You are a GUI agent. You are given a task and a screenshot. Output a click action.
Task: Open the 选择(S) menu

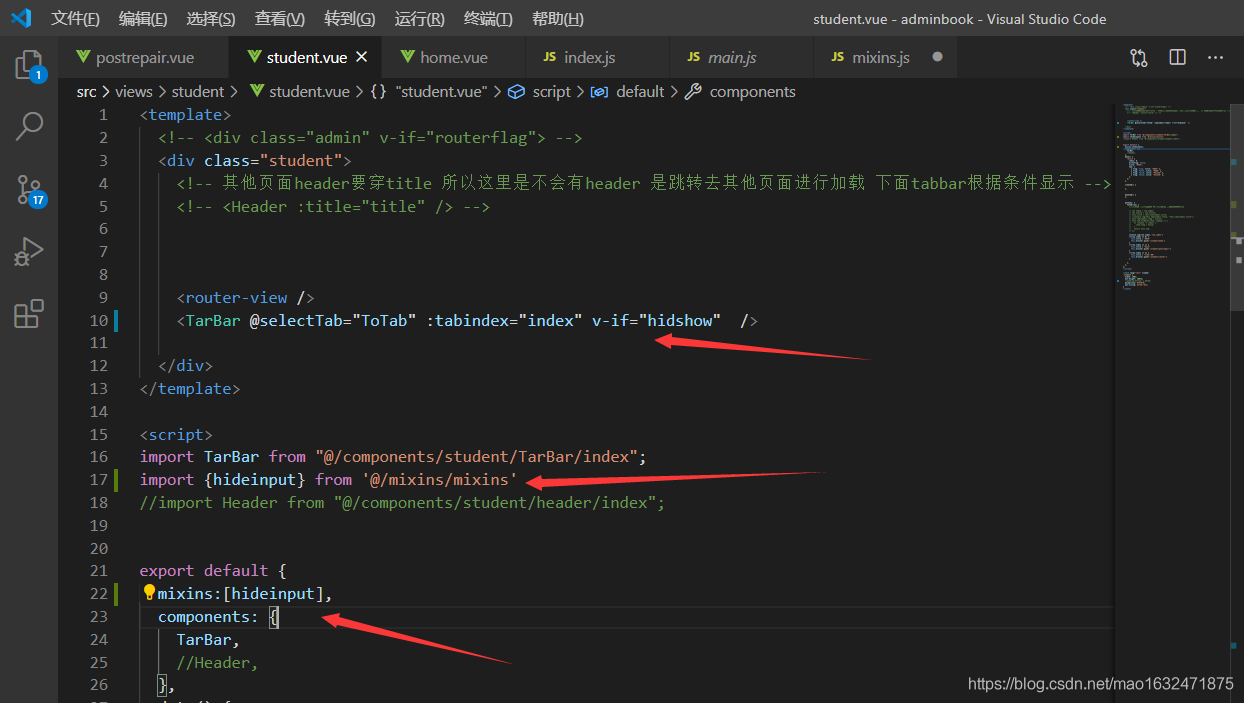click(x=211, y=19)
